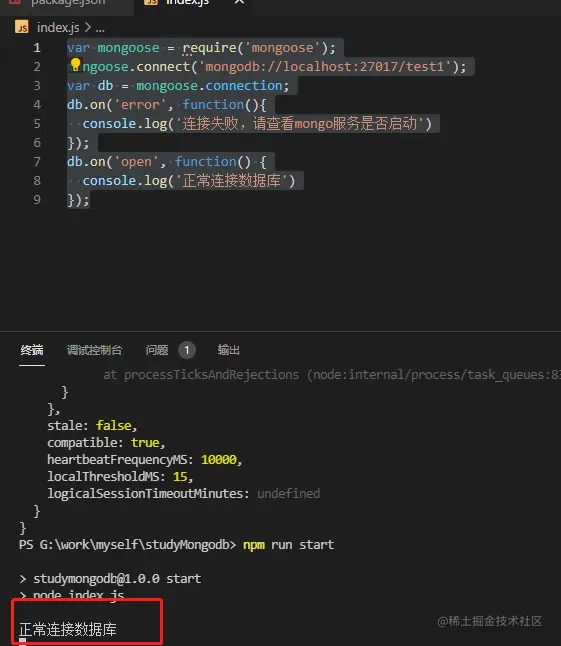Click the 'open' event string on line 7
The width and height of the screenshot is (561, 646).
[136, 162]
